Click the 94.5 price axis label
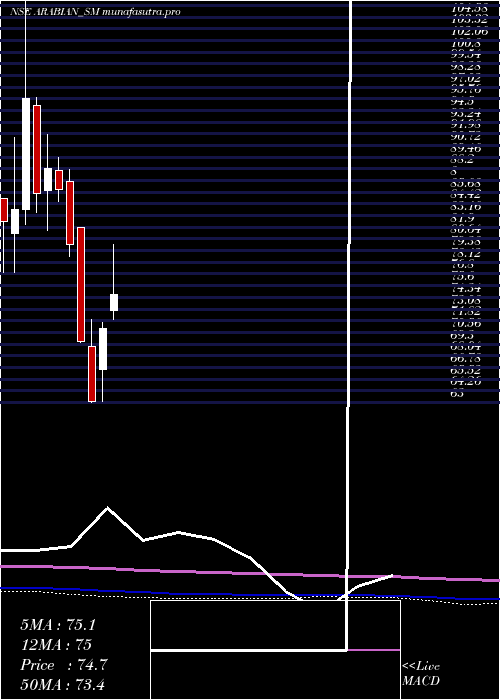This screenshot has width=500, height=700. click(460, 102)
